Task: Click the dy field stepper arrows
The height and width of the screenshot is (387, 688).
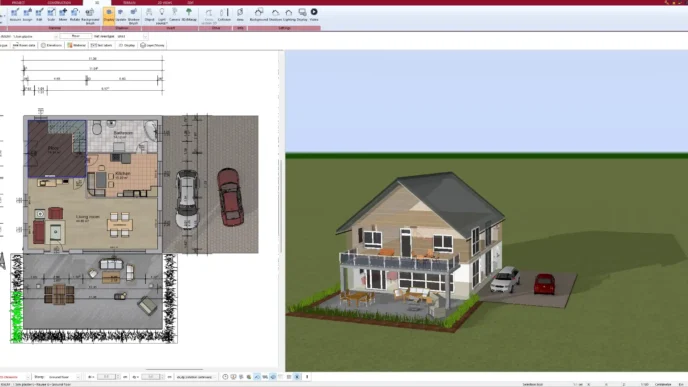Action: (162, 377)
